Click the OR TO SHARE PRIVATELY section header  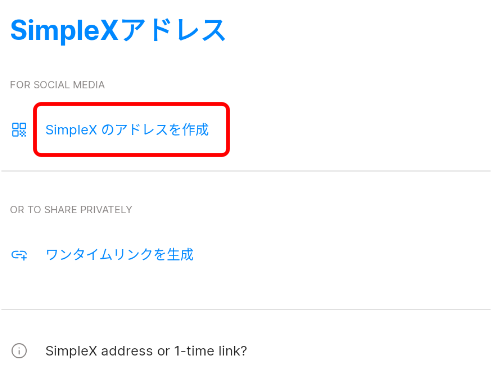pos(71,210)
